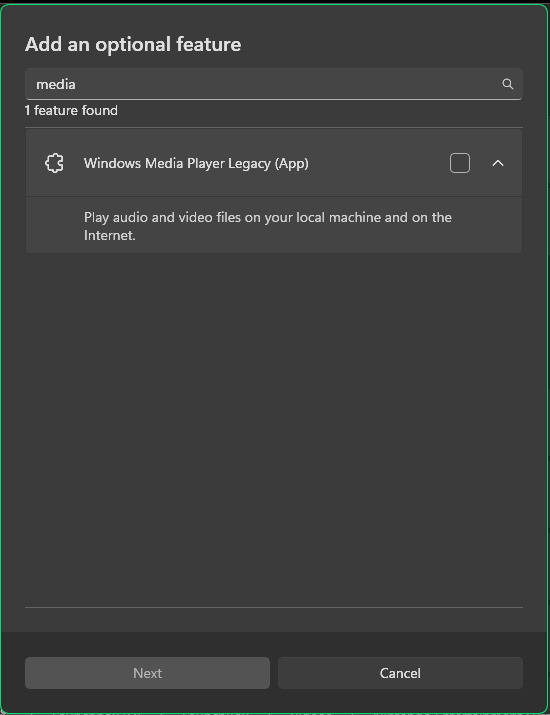Image resolution: width=550 pixels, height=715 pixels.
Task: Click the icon left of Windows Media Player
Action: point(55,163)
